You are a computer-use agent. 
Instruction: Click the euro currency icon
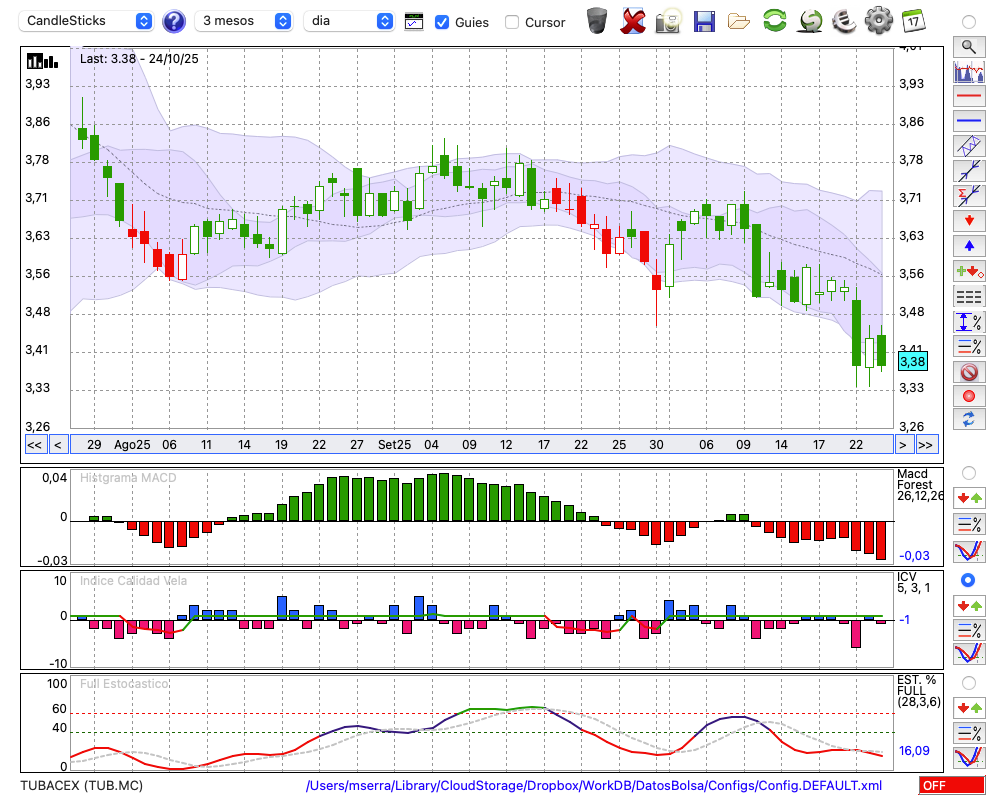point(844,21)
